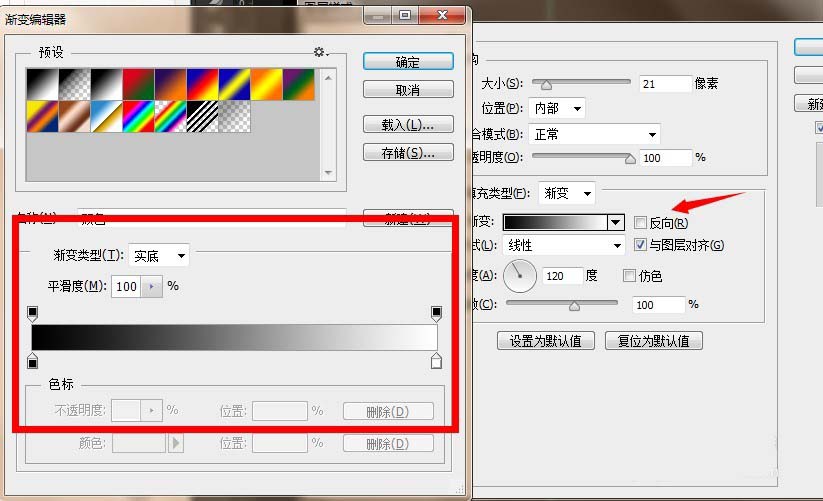The width and height of the screenshot is (823, 501).
Task: Minimize the 渐变编辑器 window
Action: tap(378, 16)
